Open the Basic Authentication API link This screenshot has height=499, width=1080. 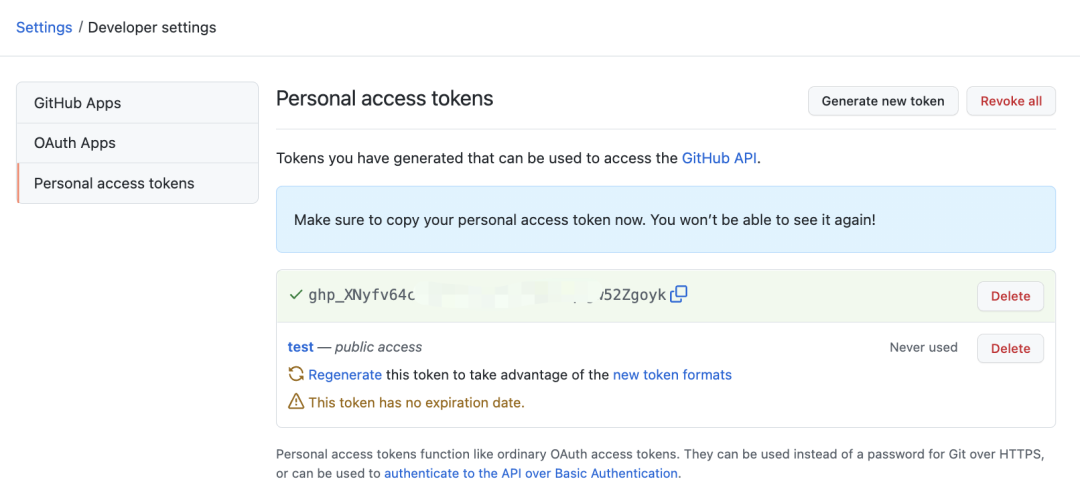(531, 473)
